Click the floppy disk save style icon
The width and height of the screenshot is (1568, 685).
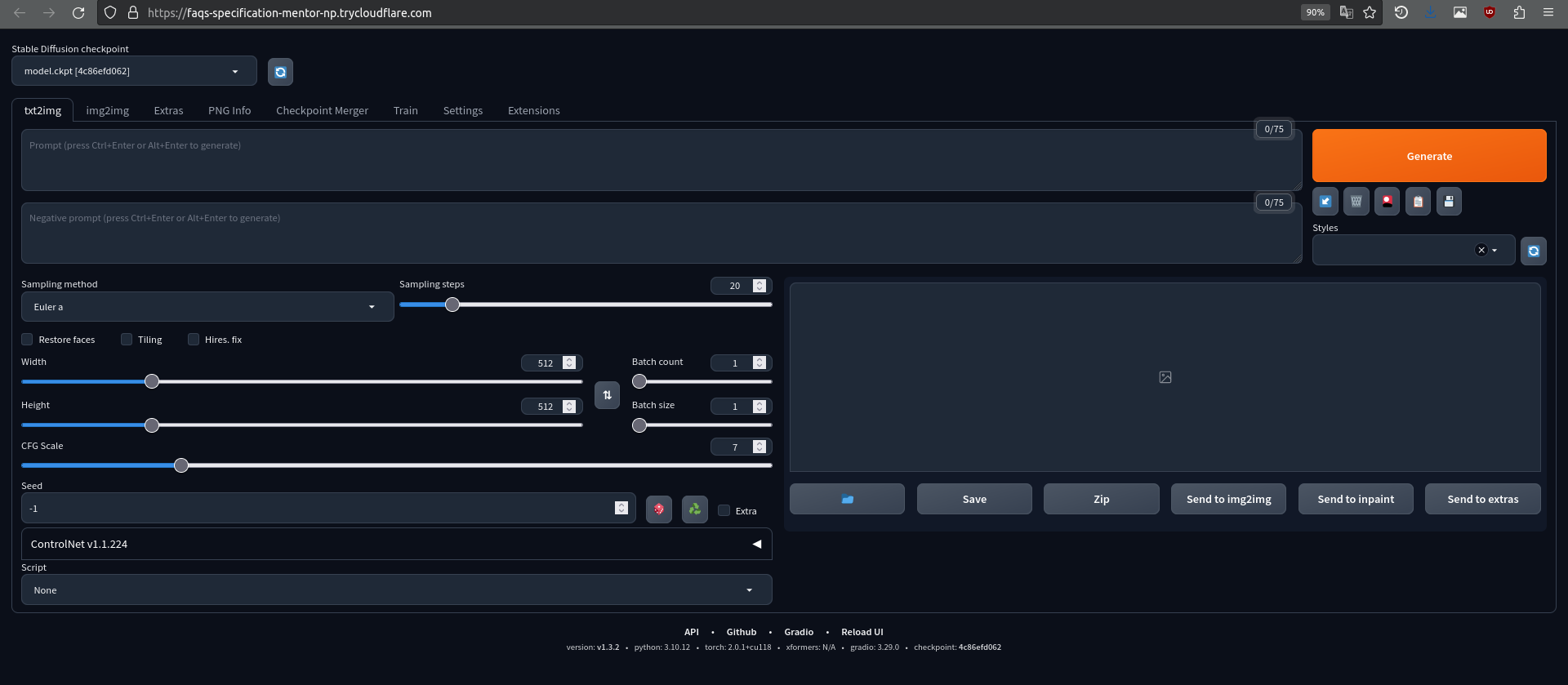click(1449, 202)
